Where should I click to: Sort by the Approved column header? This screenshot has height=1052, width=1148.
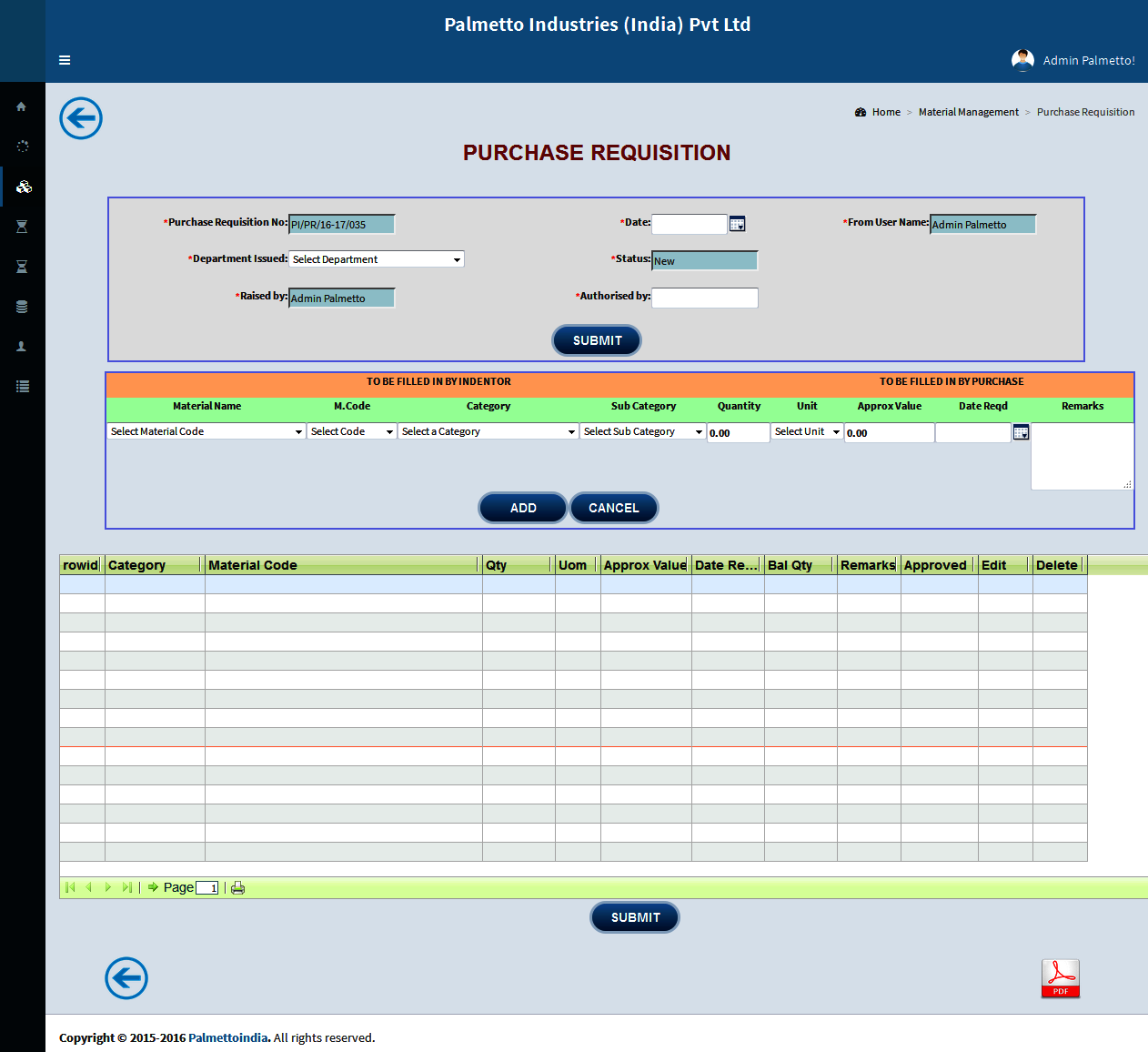pyautogui.click(x=940, y=565)
